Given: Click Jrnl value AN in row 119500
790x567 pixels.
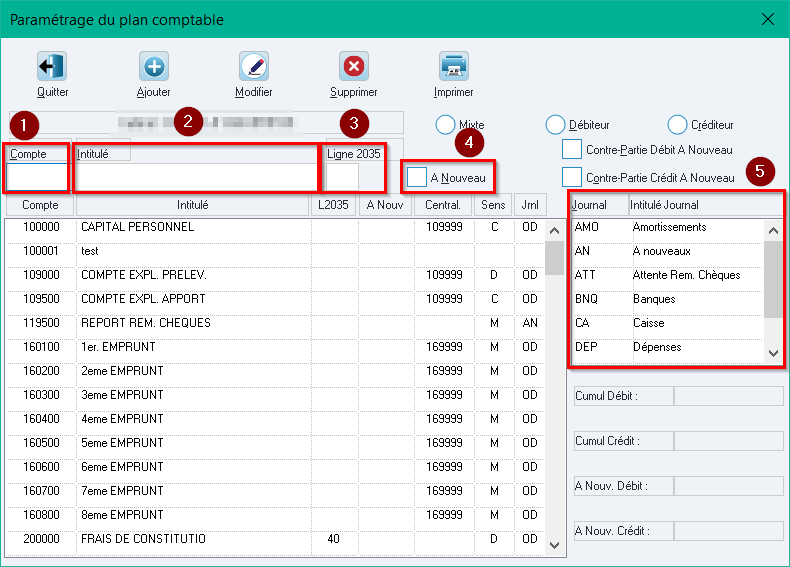Looking at the screenshot, I should (x=530, y=323).
